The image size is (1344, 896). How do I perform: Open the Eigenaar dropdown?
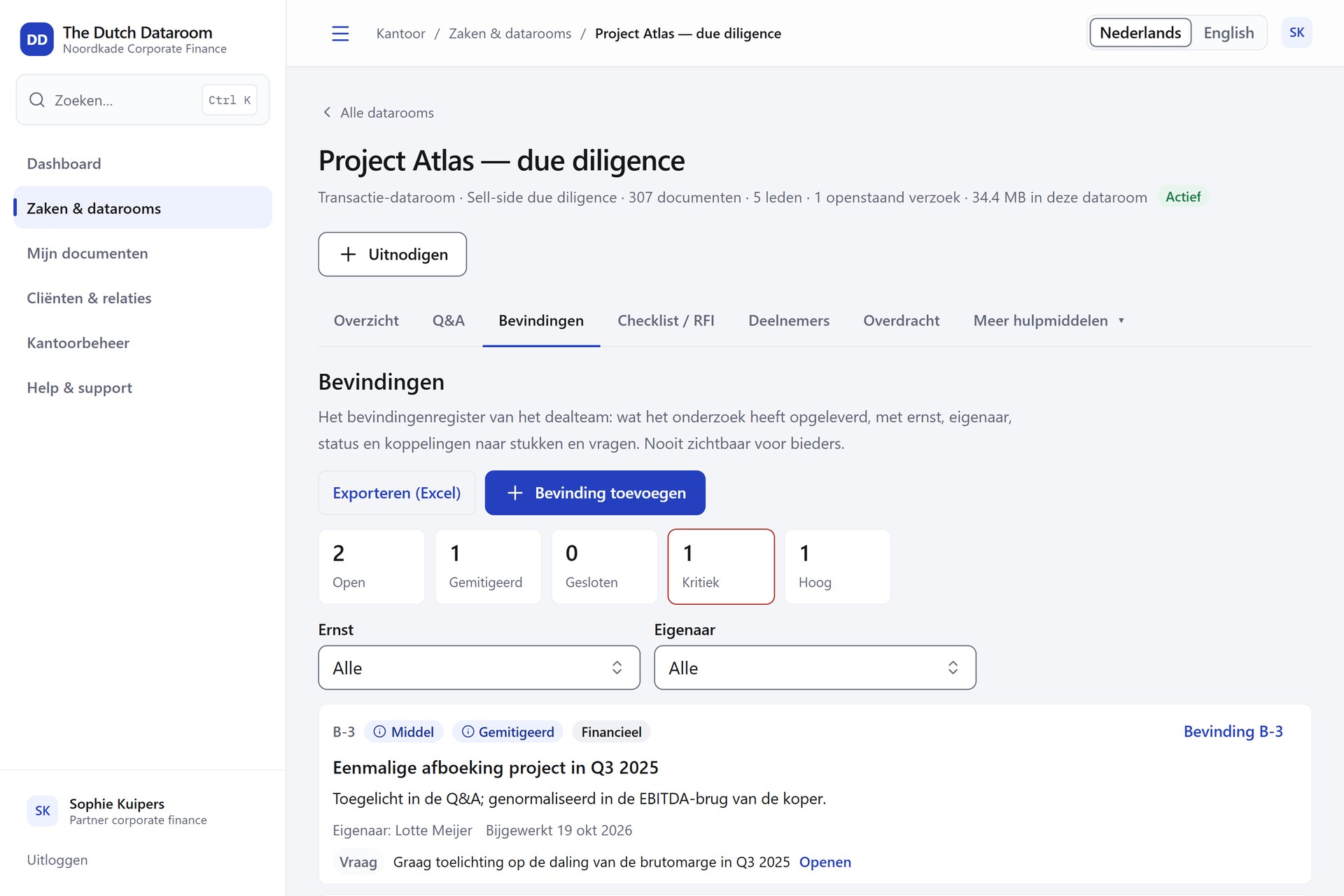click(x=815, y=668)
